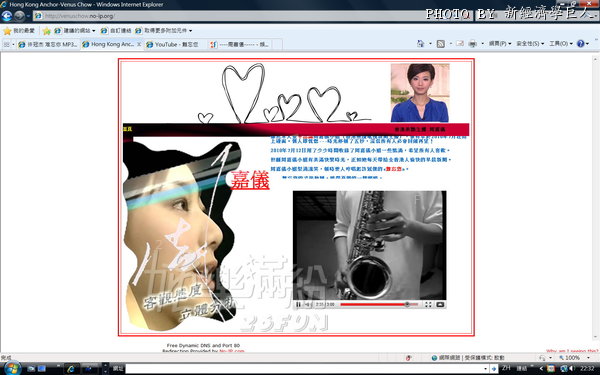Click the red text link in the description paragraph
The width and height of the screenshot is (600, 375).
(394, 169)
